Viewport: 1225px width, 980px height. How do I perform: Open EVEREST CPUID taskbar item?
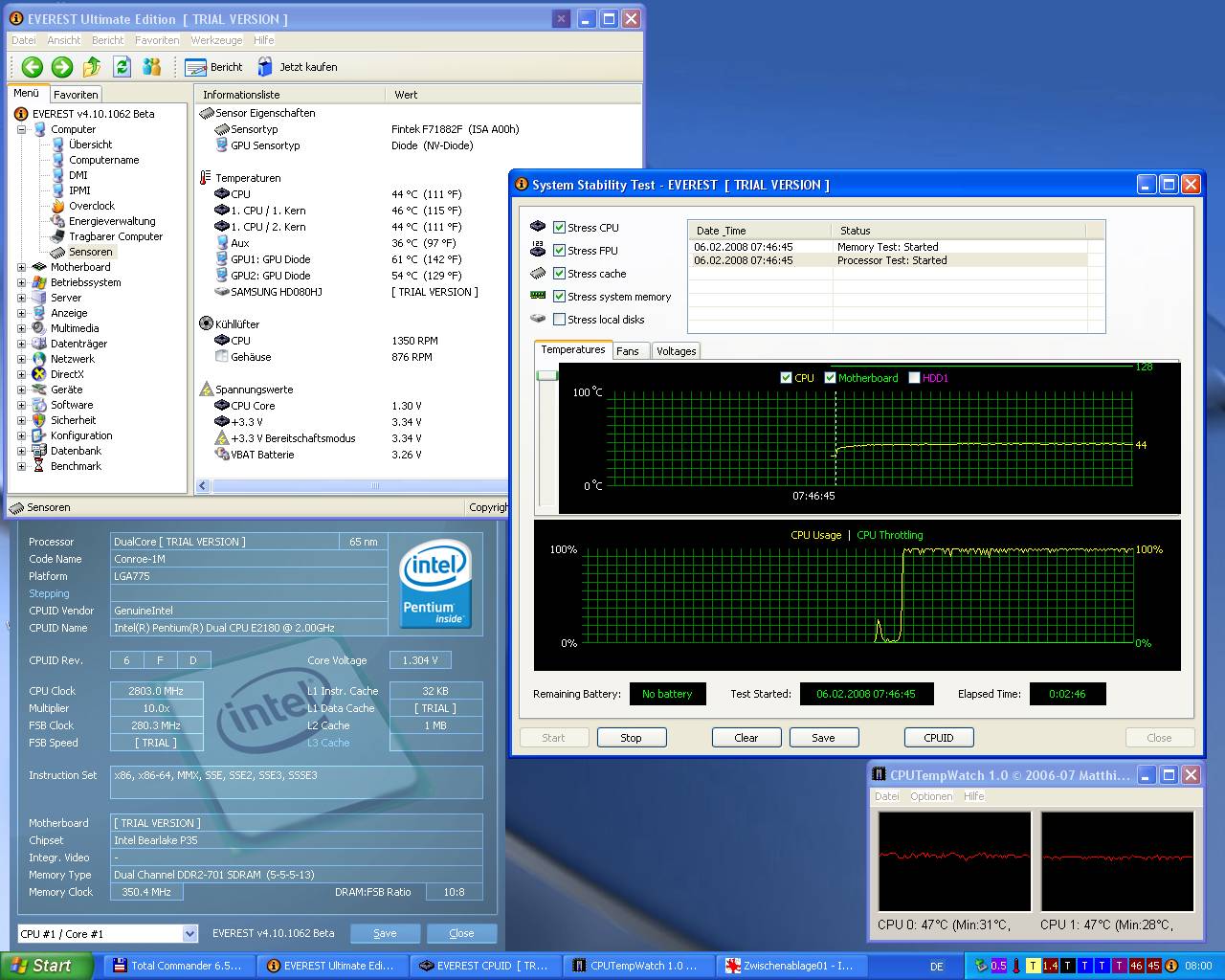(x=483, y=966)
